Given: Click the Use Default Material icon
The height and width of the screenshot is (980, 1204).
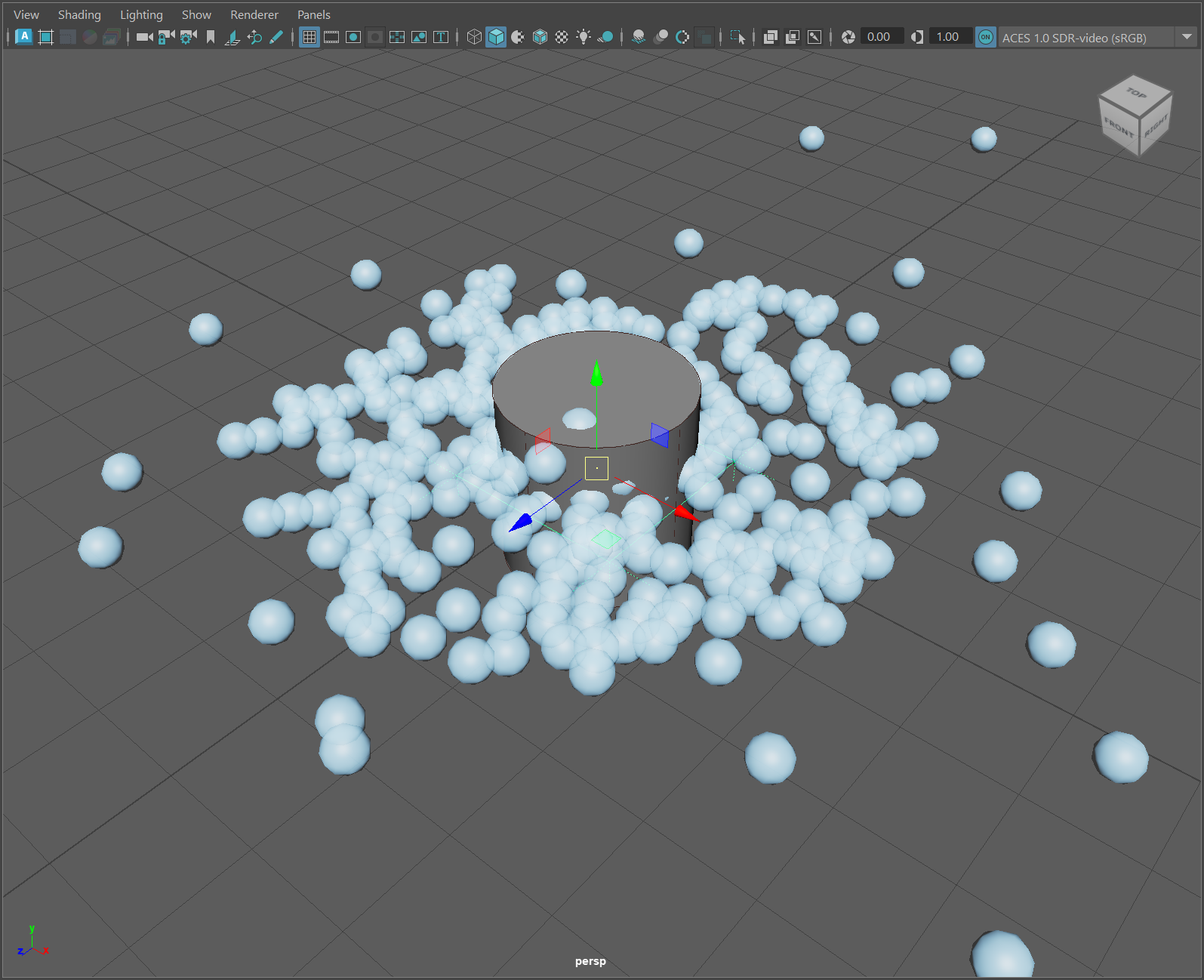Looking at the screenshot, I should [x=518, y=37].
